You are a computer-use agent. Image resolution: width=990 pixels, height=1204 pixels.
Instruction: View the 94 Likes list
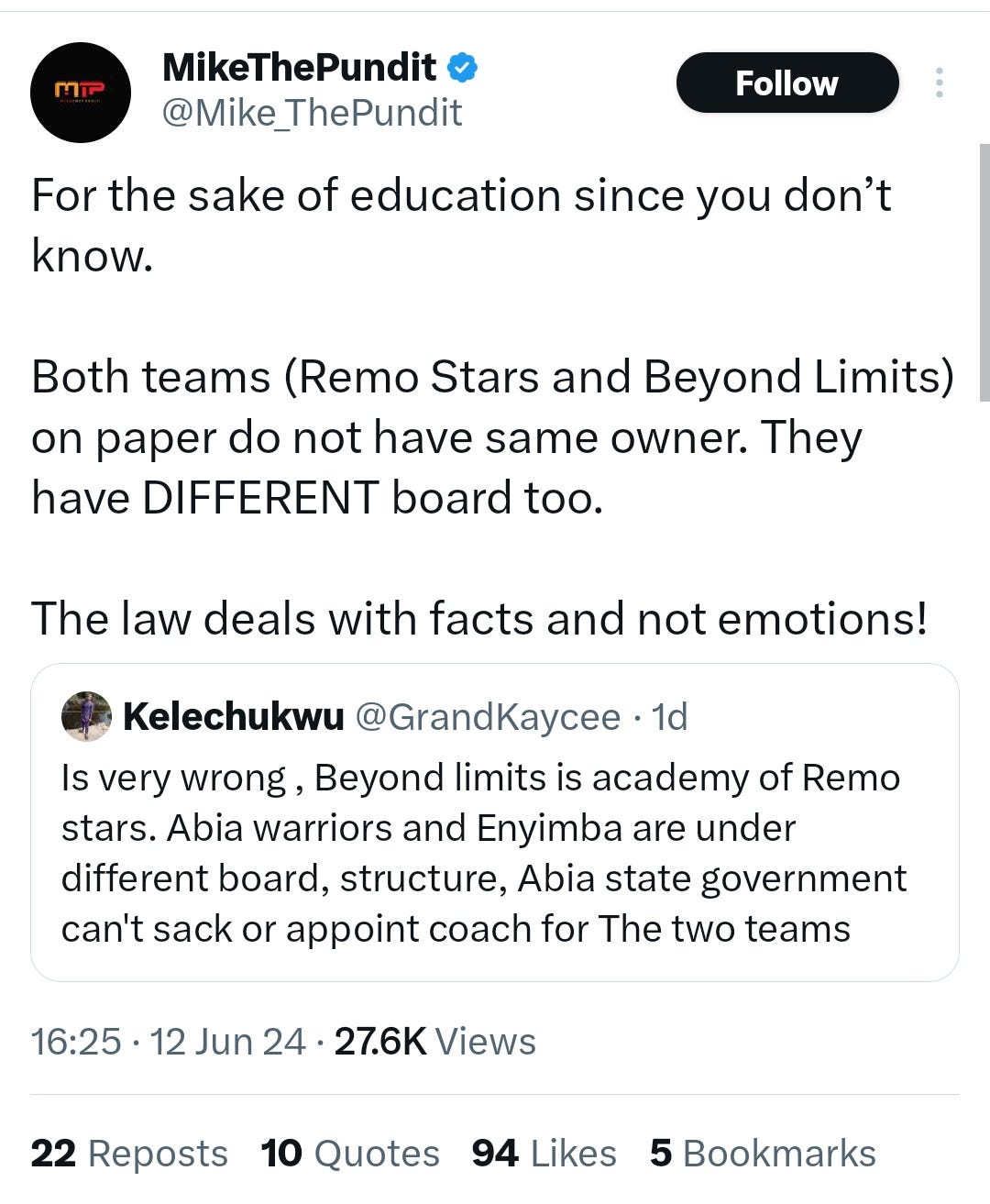[544, 1154]
